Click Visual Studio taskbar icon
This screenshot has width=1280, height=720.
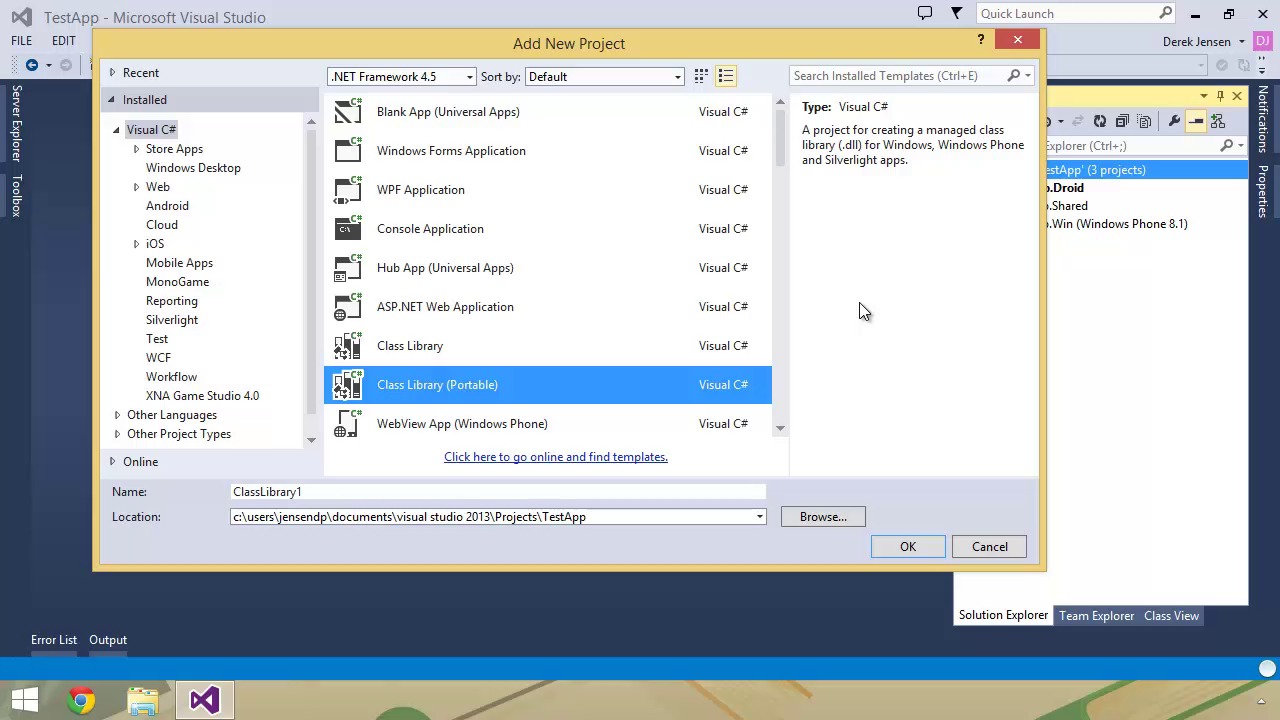point(204,700)
